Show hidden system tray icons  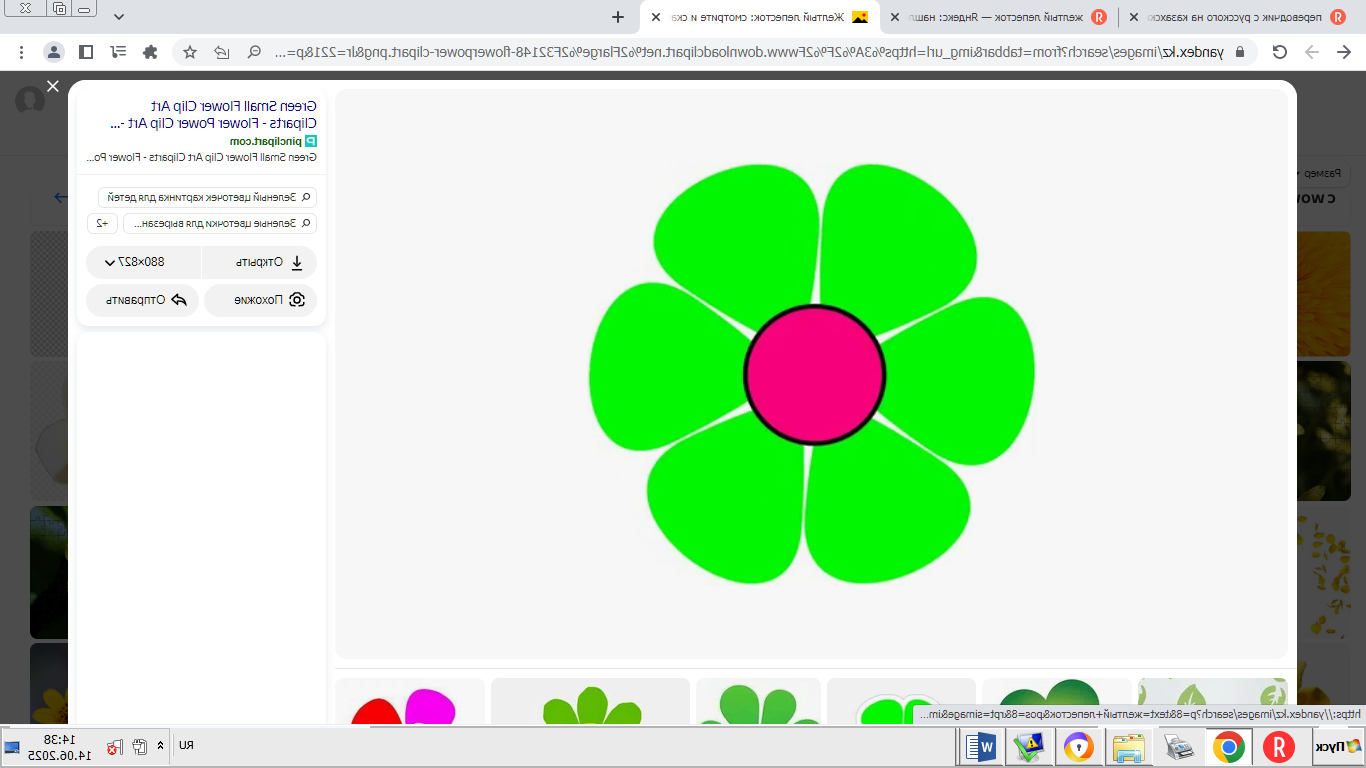click(x=160, y=746)
